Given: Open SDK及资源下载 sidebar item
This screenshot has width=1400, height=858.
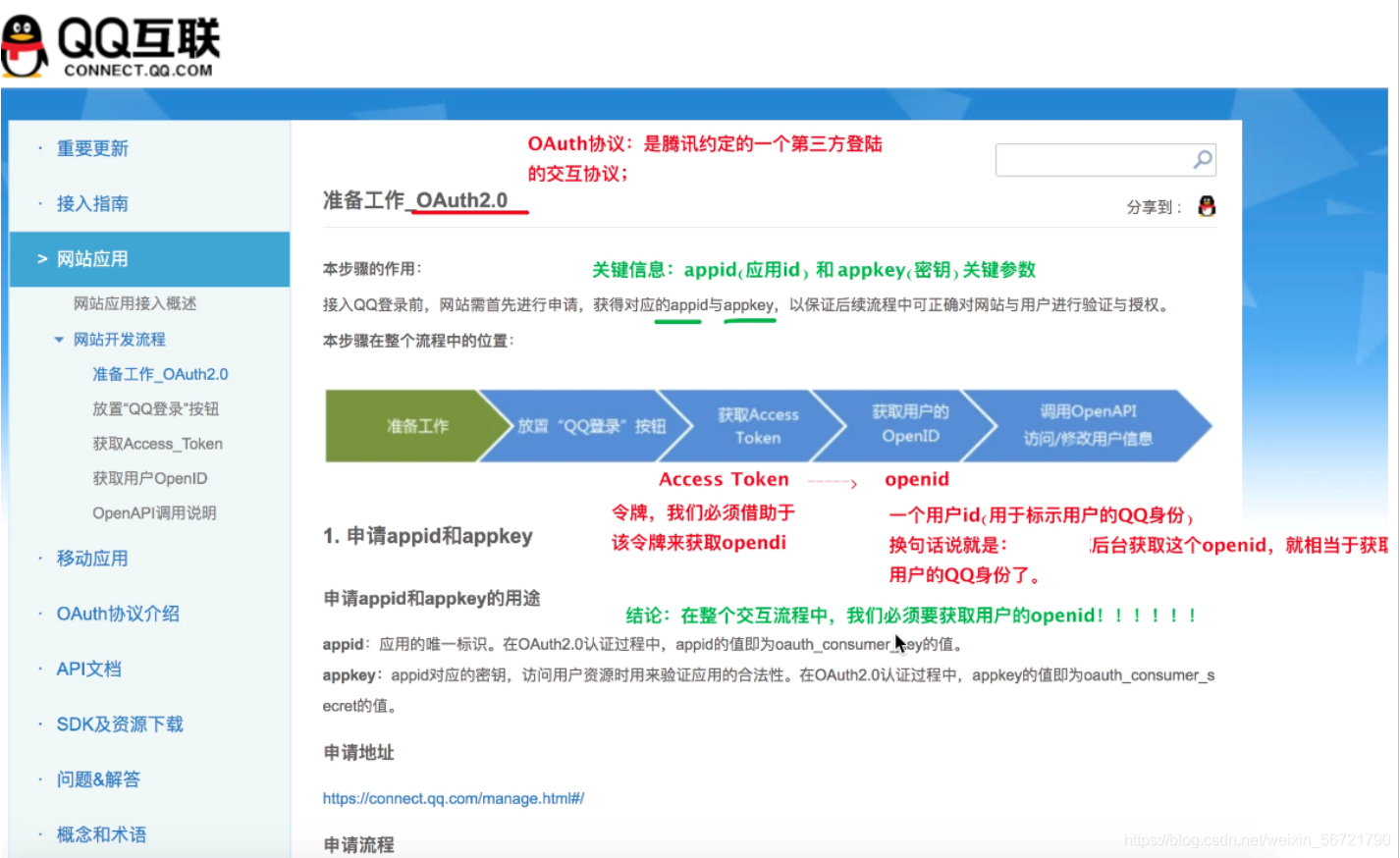Looking at the screenshot, I should [120, 724].
